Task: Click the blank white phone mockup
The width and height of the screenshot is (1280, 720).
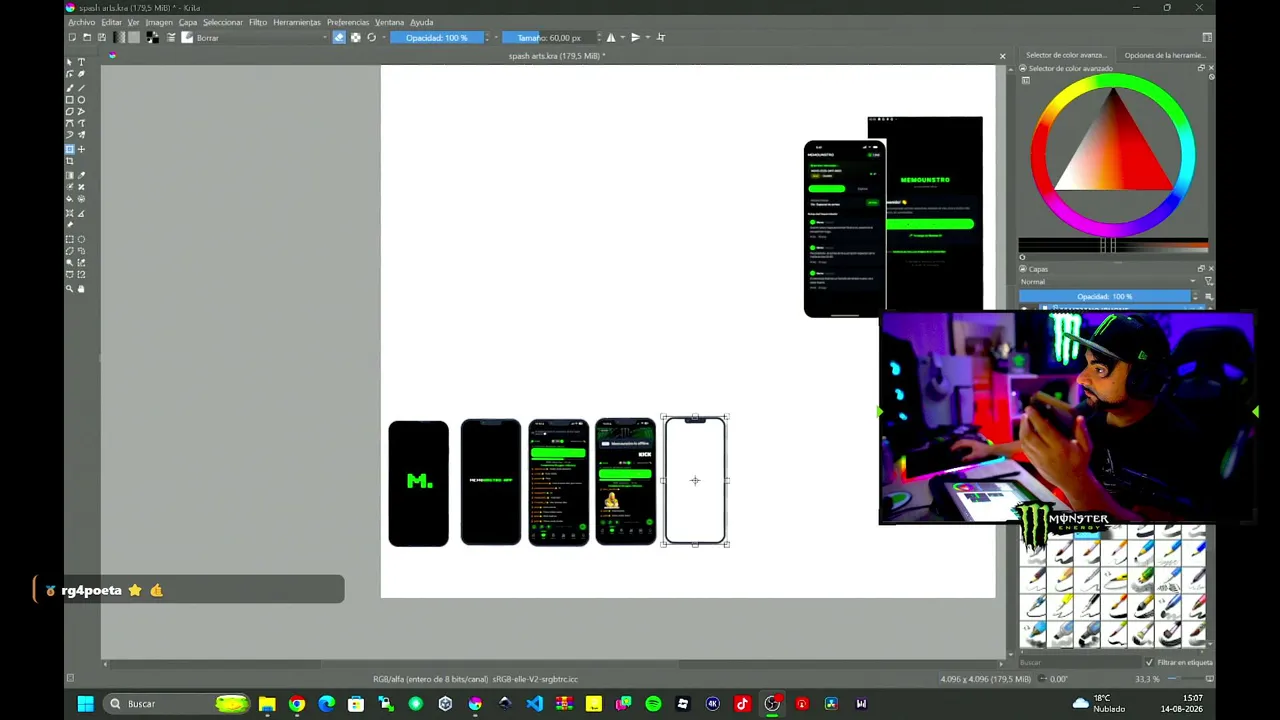Action: pyautogui.click(x=695, y=481)
